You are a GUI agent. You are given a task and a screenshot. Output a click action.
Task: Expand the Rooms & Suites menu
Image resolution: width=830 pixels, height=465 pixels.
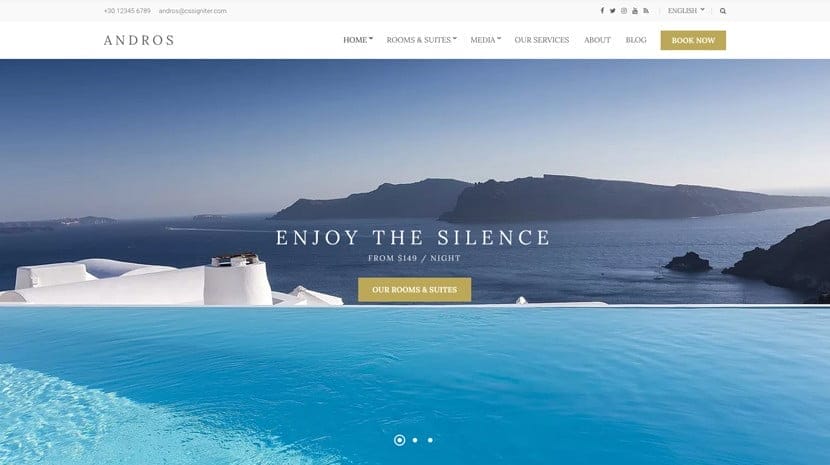point(421,40)
